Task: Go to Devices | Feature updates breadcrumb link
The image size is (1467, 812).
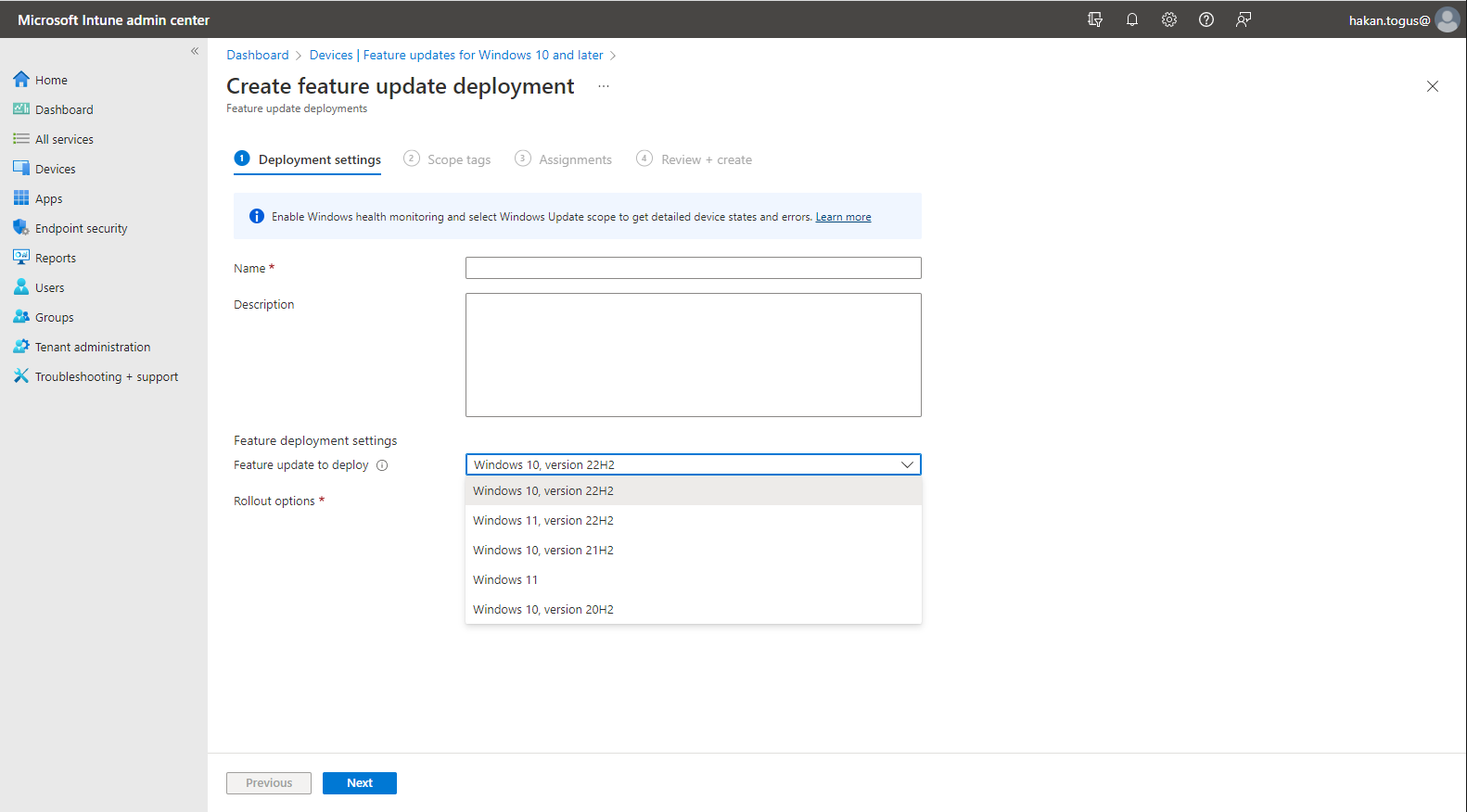Action: click(456, 55)
